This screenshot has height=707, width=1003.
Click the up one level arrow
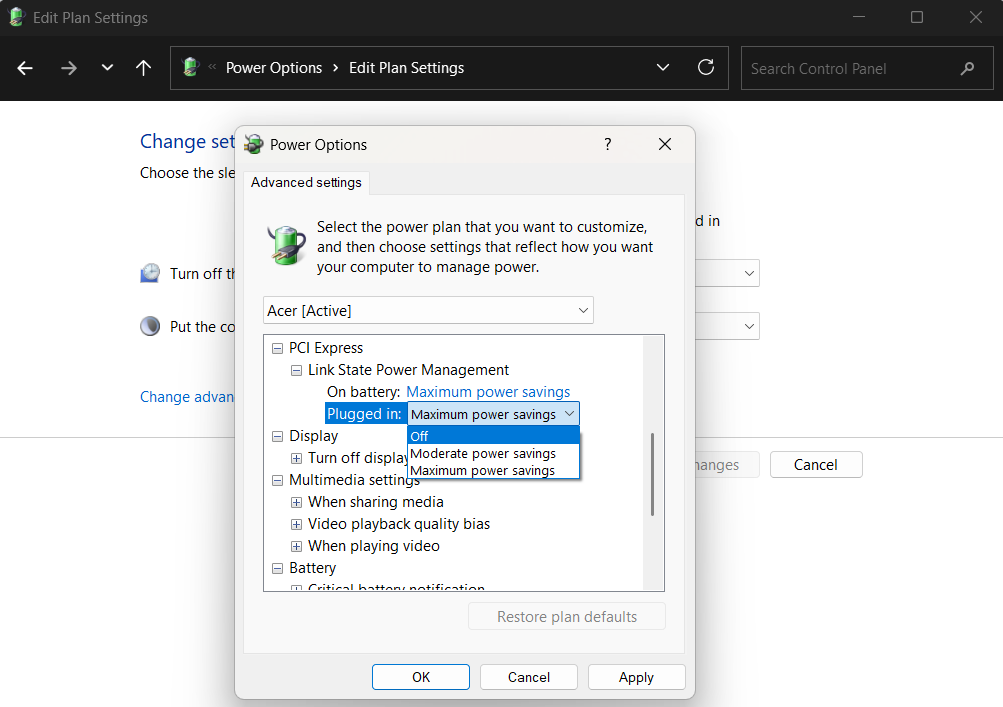[x=143, y=68]
